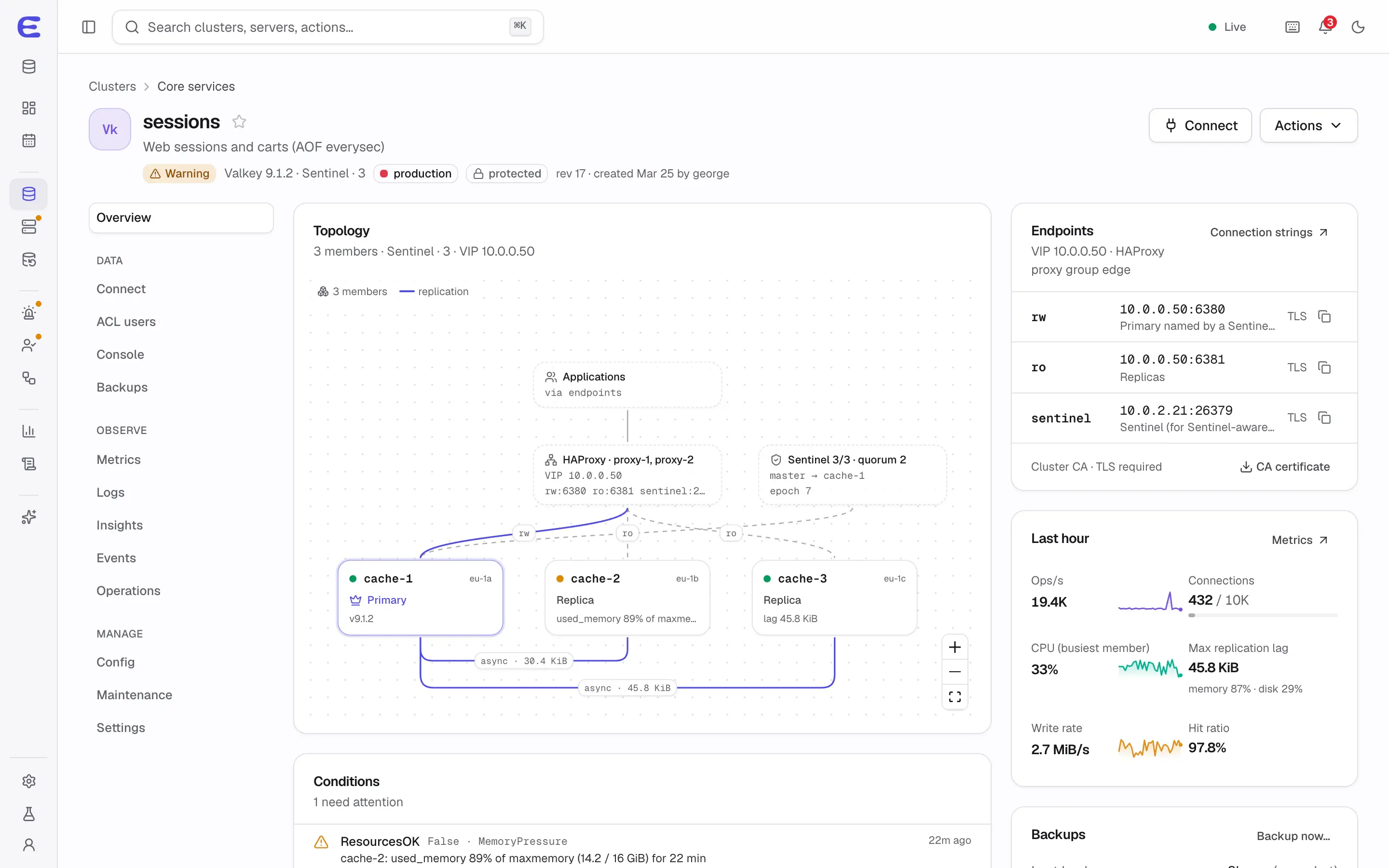Open the bar chart icon in sidebar

(29, 431)
